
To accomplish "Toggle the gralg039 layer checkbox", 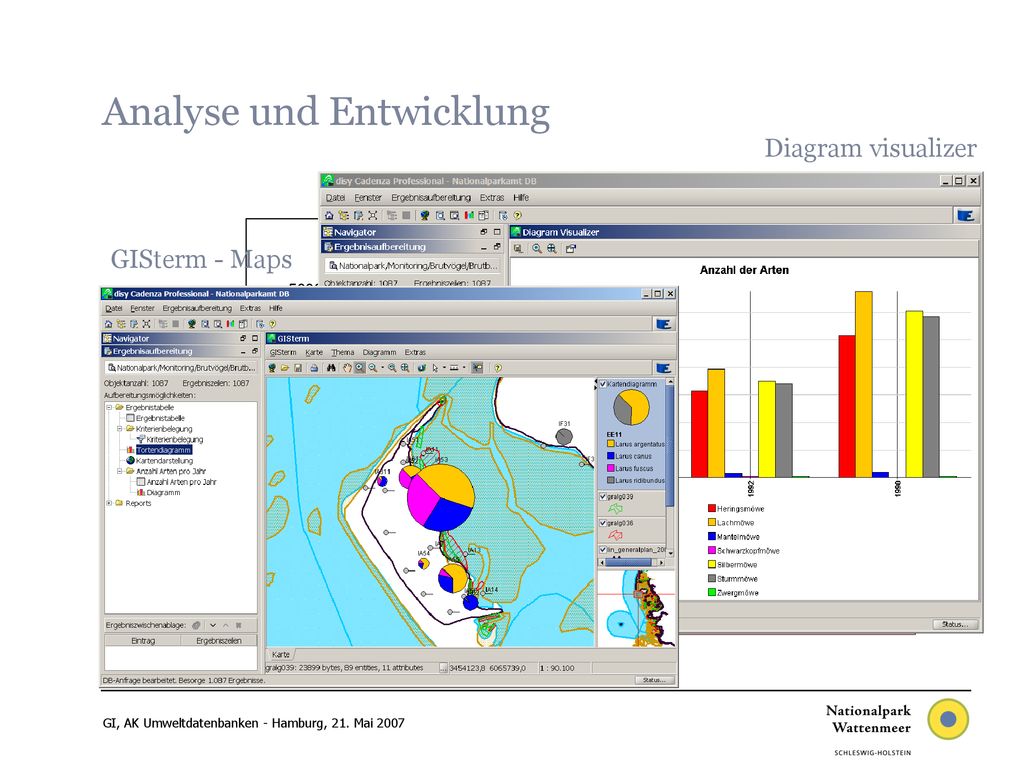I will click(x=603, y=497).
